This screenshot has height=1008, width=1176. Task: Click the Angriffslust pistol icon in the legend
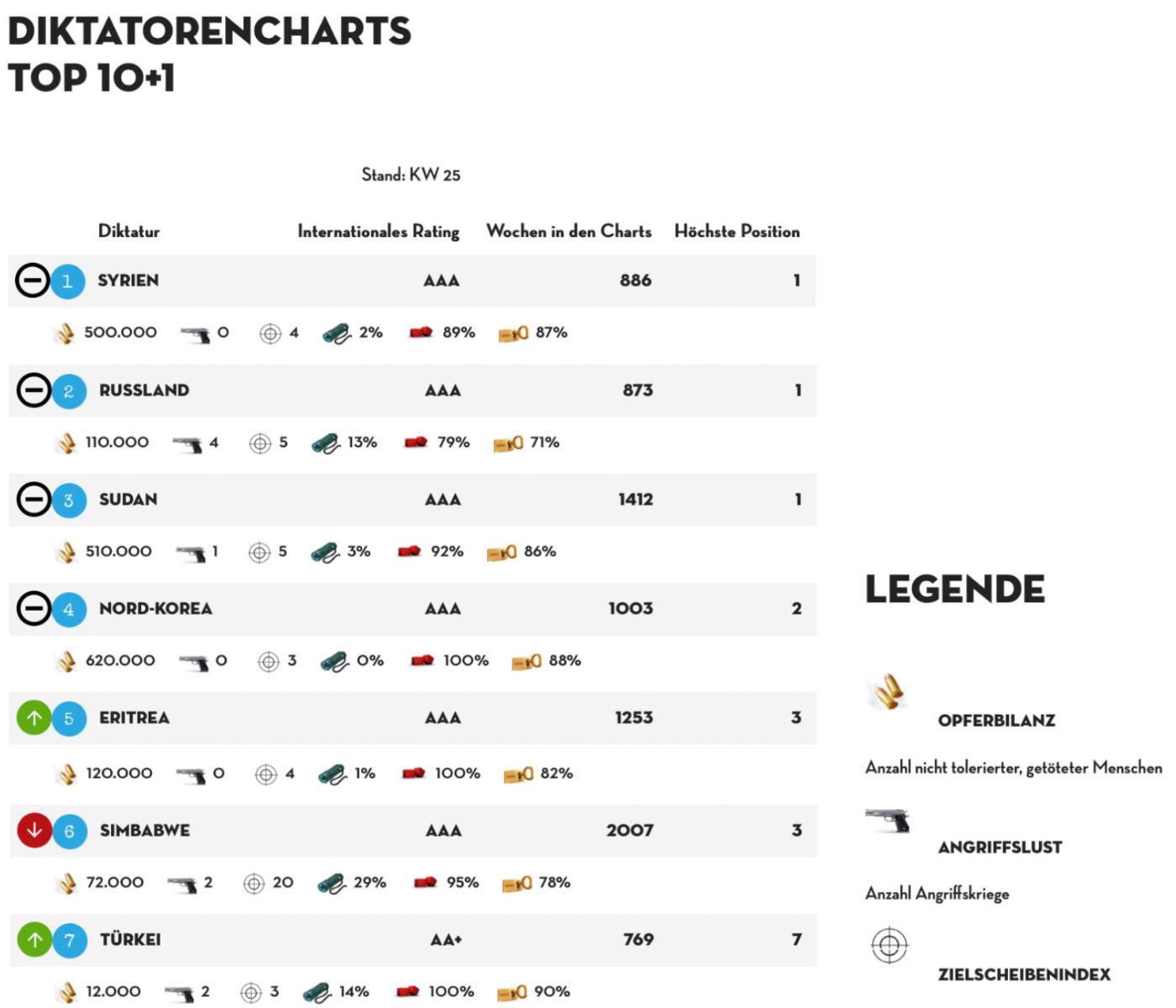click(x=888, y=820)
